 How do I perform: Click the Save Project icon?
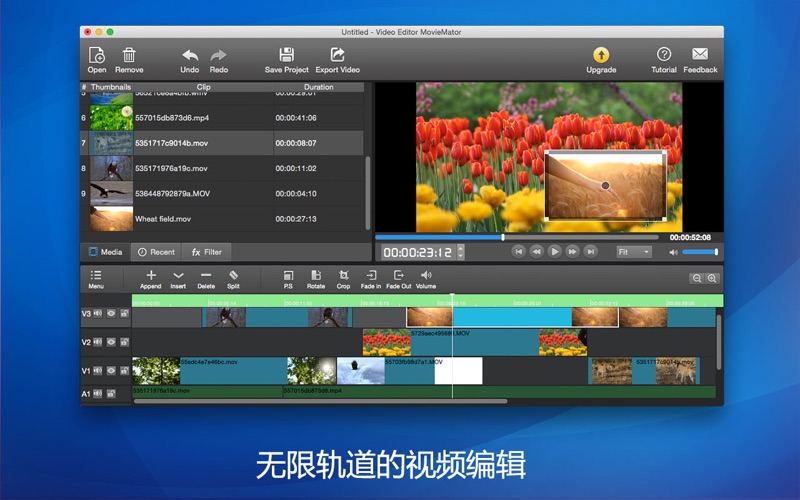[286, 55]
